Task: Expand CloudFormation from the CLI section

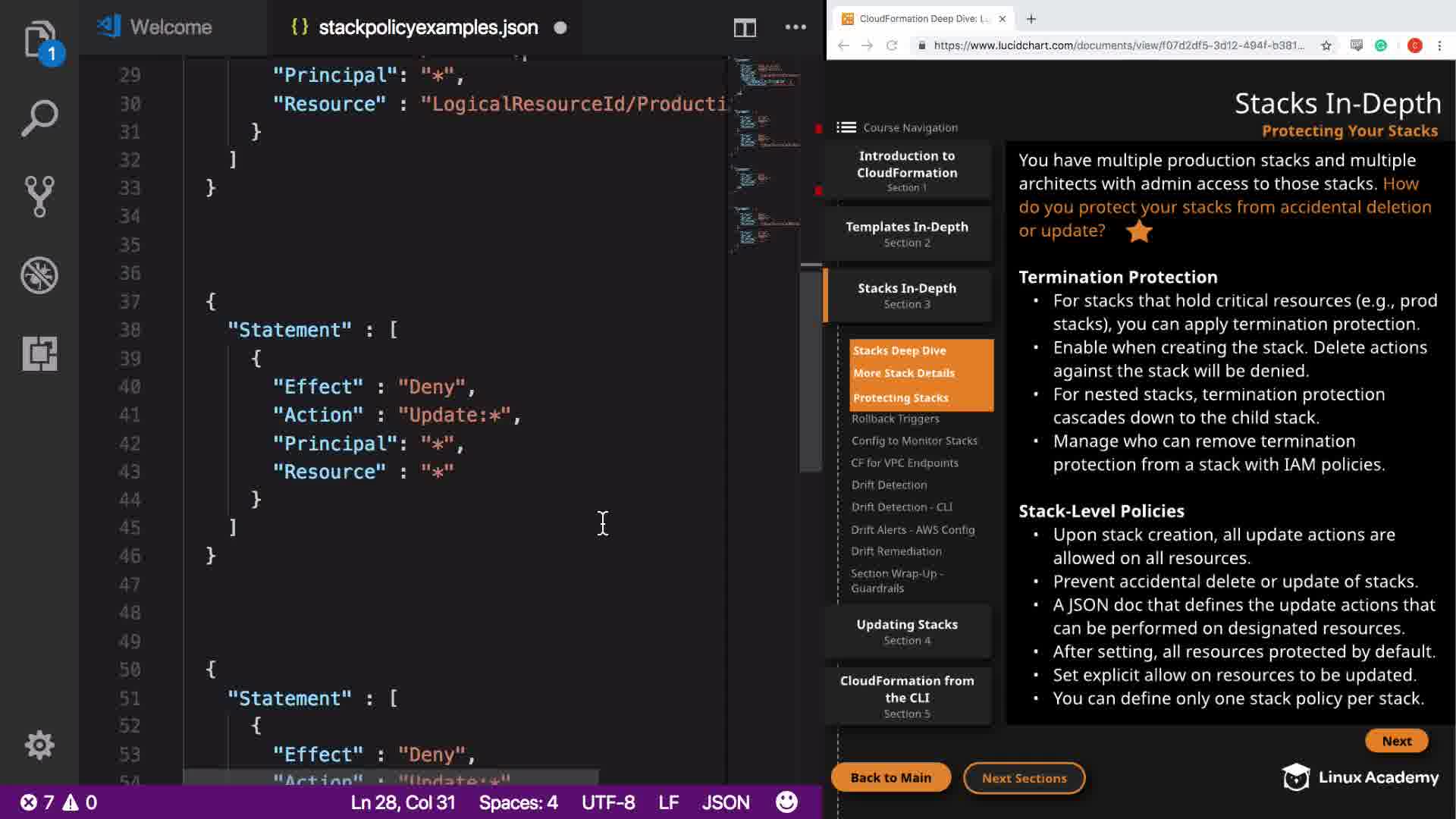Action: coord(906,695)
